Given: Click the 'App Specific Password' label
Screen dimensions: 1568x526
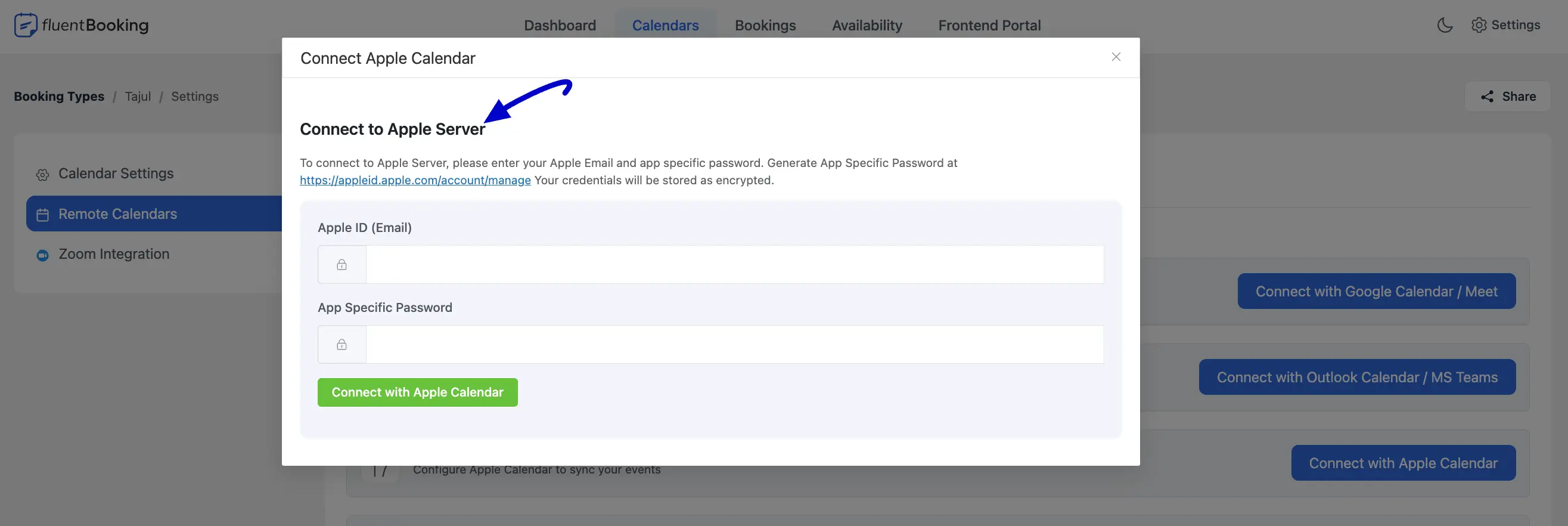Looking at the screenshot, I should 384,308.
